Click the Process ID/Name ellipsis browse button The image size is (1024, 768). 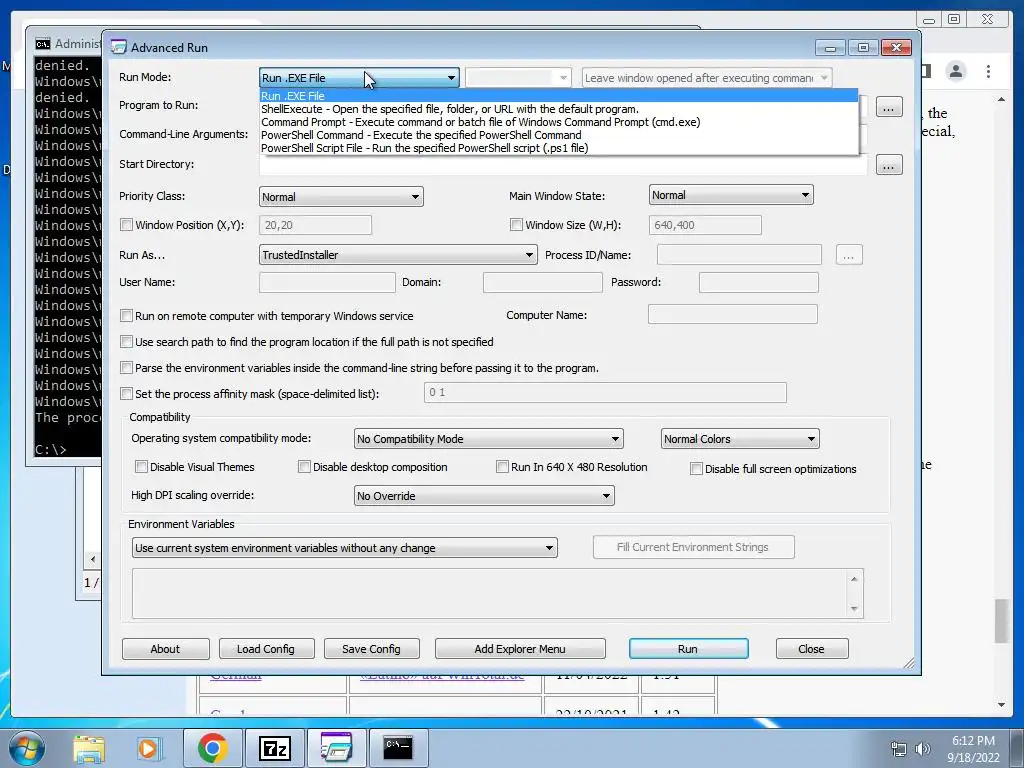coord(849,255)
